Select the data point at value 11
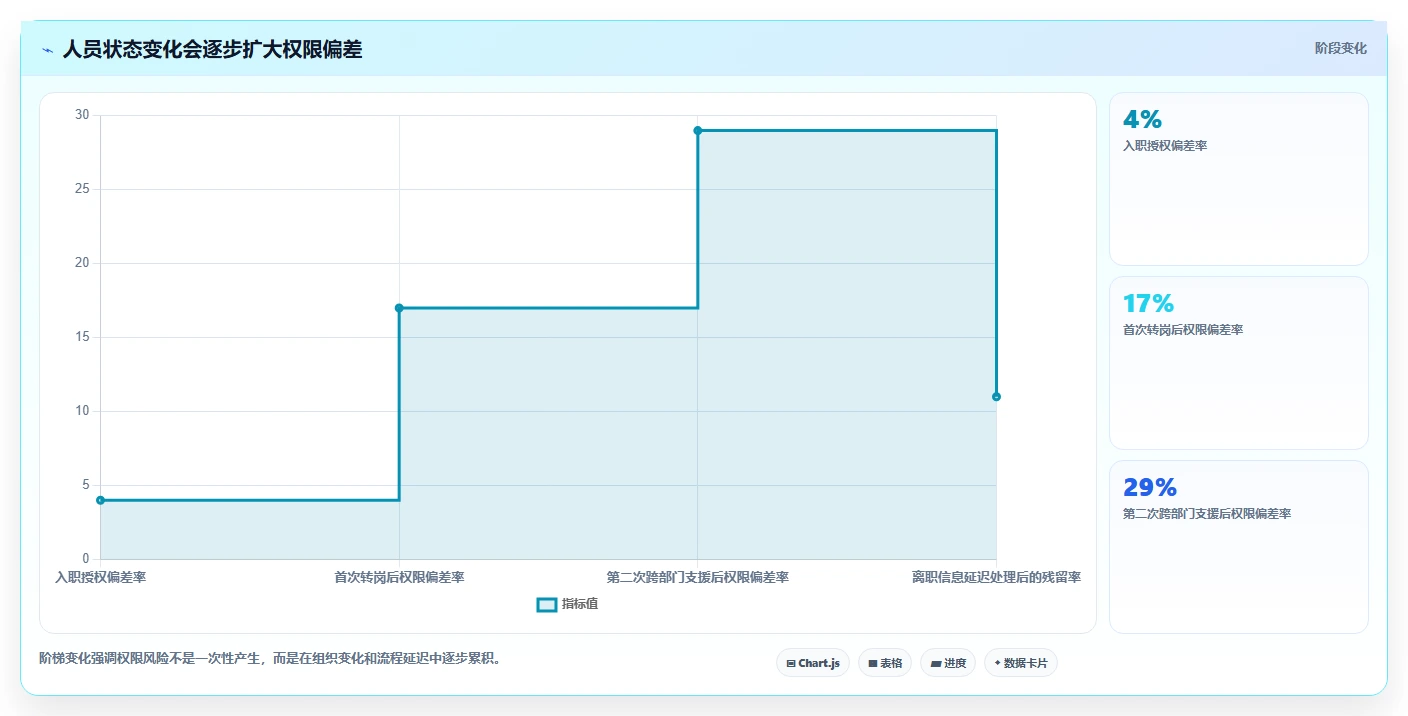Image resolution: width=1408 pixels, height=716 pixels. point(996,397)
